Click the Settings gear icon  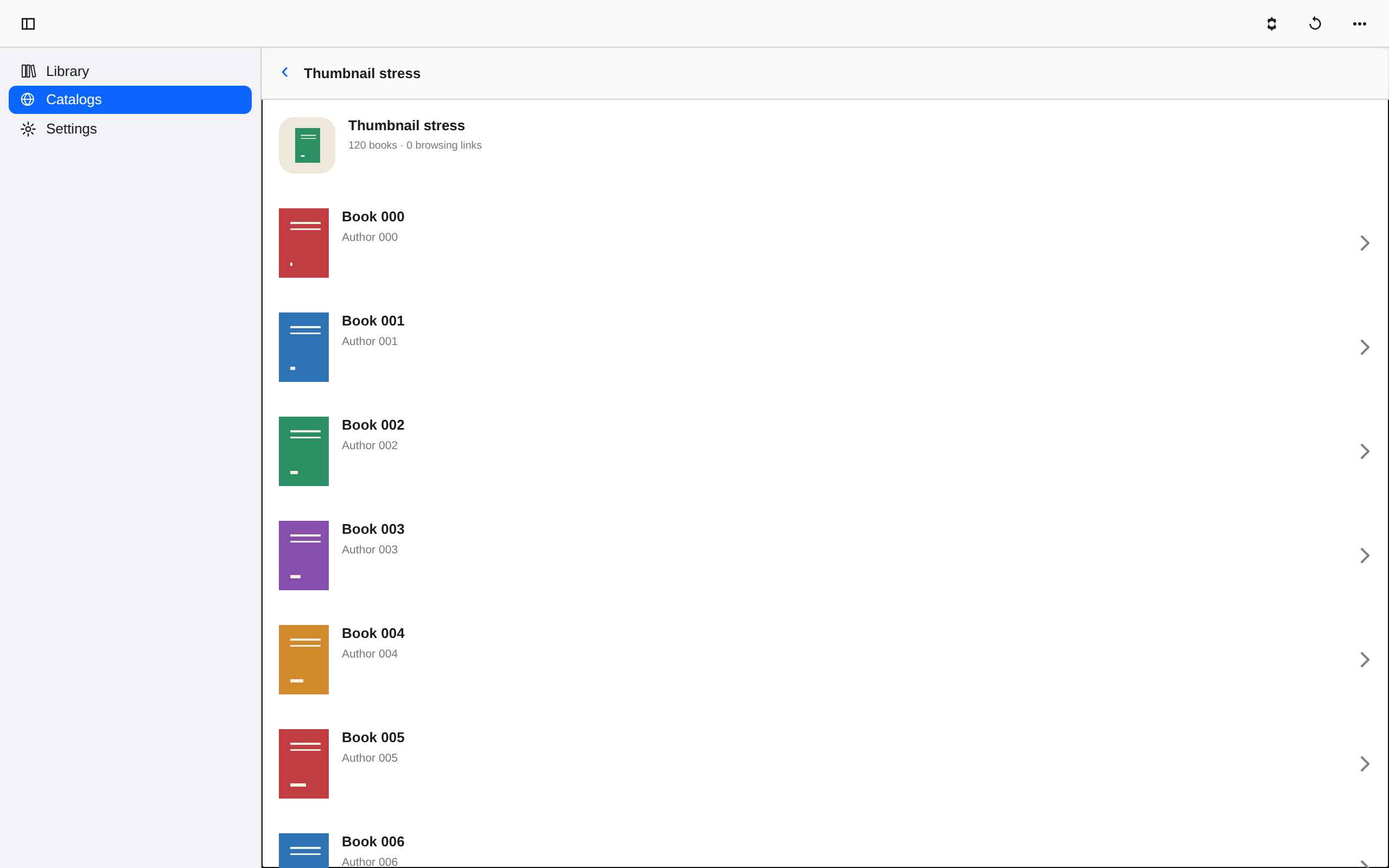pos(28,129)
